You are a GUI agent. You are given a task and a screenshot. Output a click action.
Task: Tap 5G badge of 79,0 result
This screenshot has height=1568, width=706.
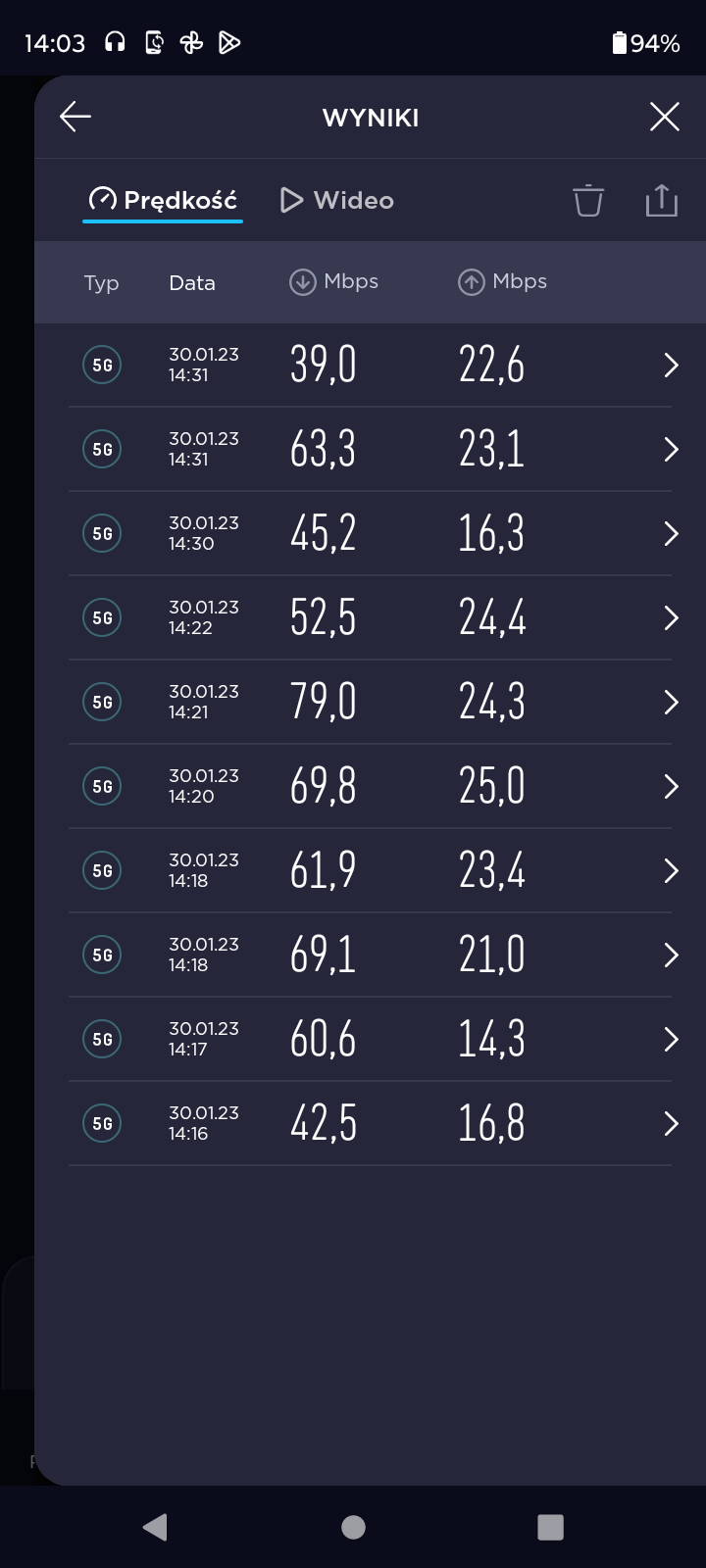click(x=102, y=703)
